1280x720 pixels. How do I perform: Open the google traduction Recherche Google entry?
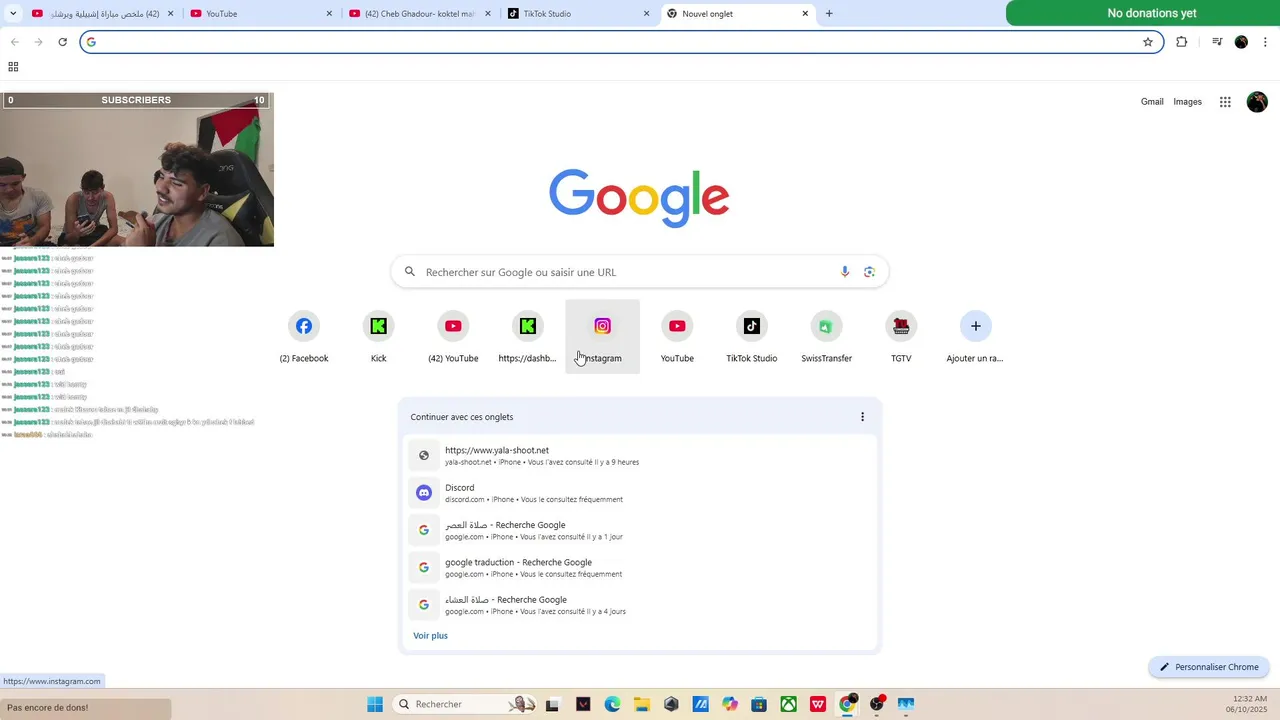[640, 568]
